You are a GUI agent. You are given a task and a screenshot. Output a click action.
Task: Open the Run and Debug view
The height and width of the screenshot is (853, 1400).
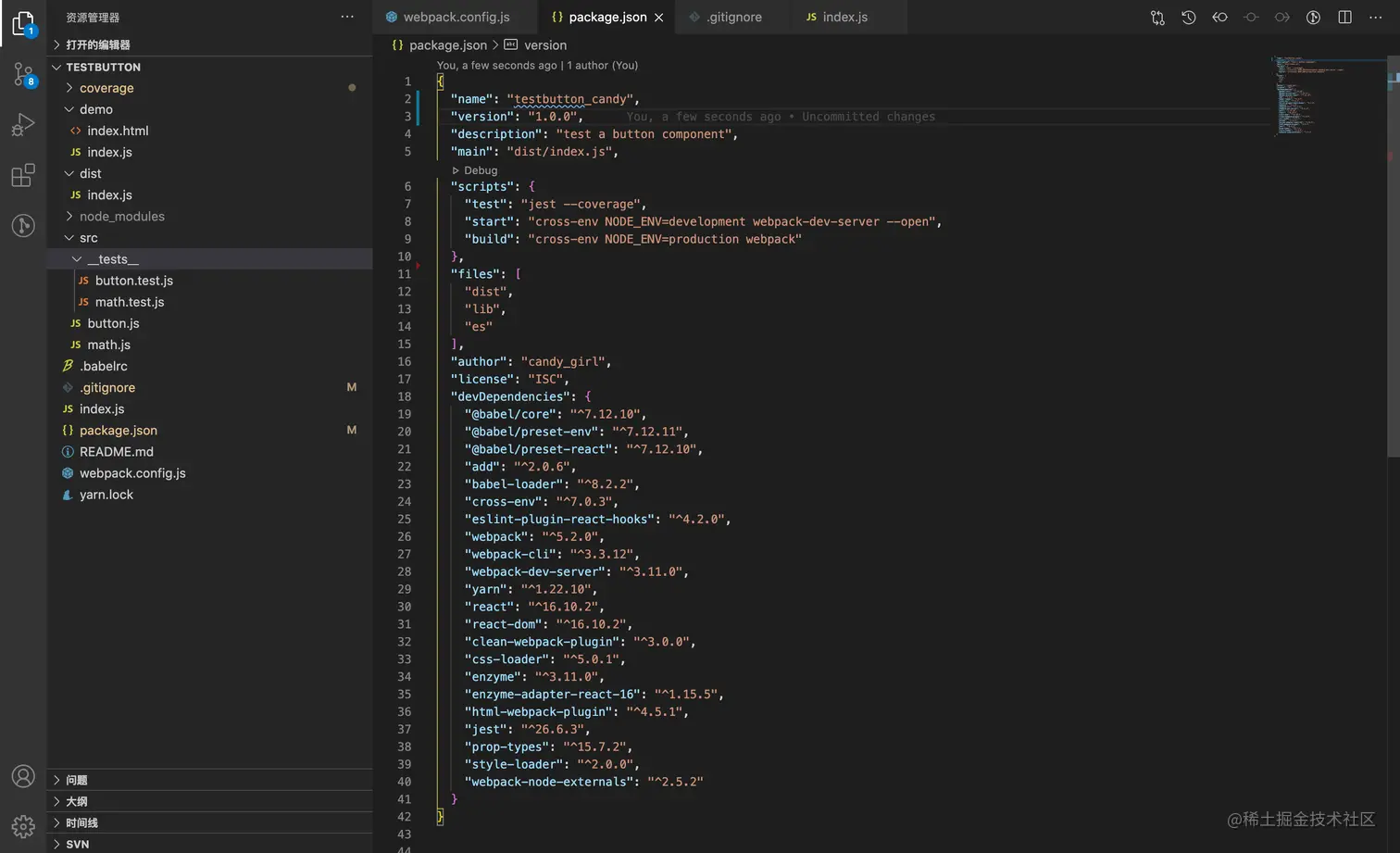click(23, 125)
